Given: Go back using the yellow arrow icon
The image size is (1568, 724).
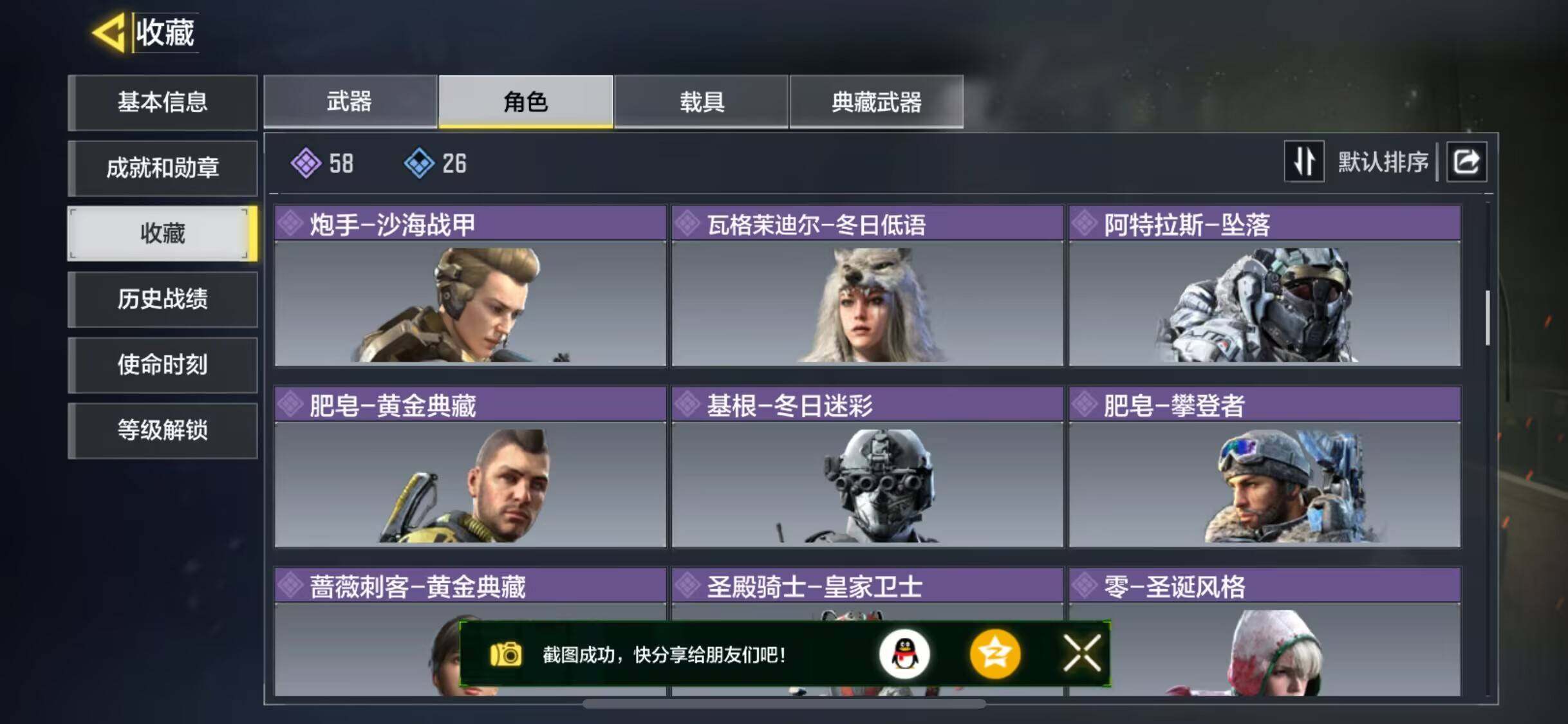Looking at the screenshot, I should (x=109, y=32).
